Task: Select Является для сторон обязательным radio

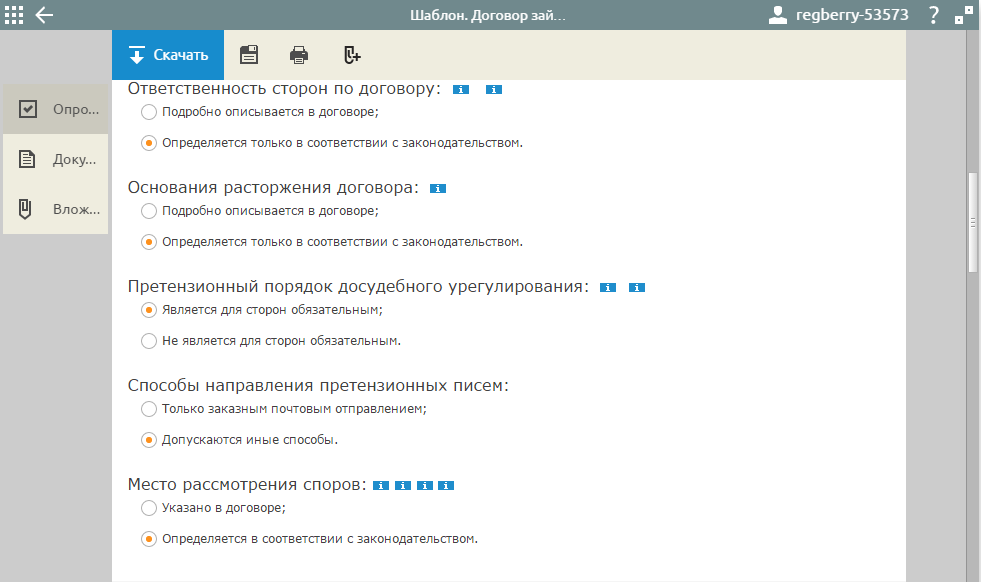Action: (x=149, y=310)
